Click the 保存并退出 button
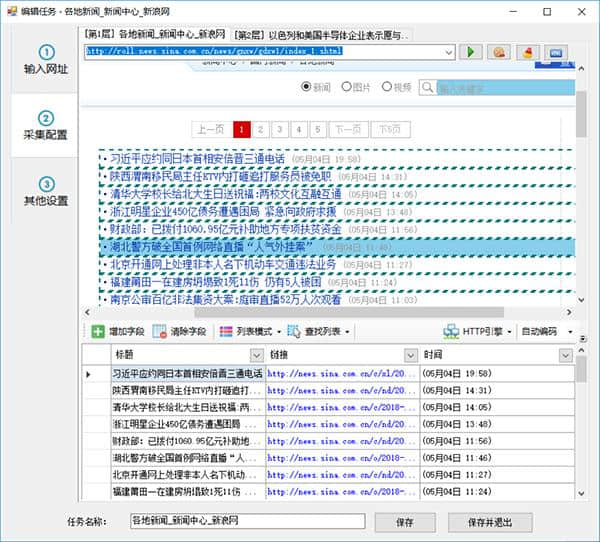 coord(487,521)
